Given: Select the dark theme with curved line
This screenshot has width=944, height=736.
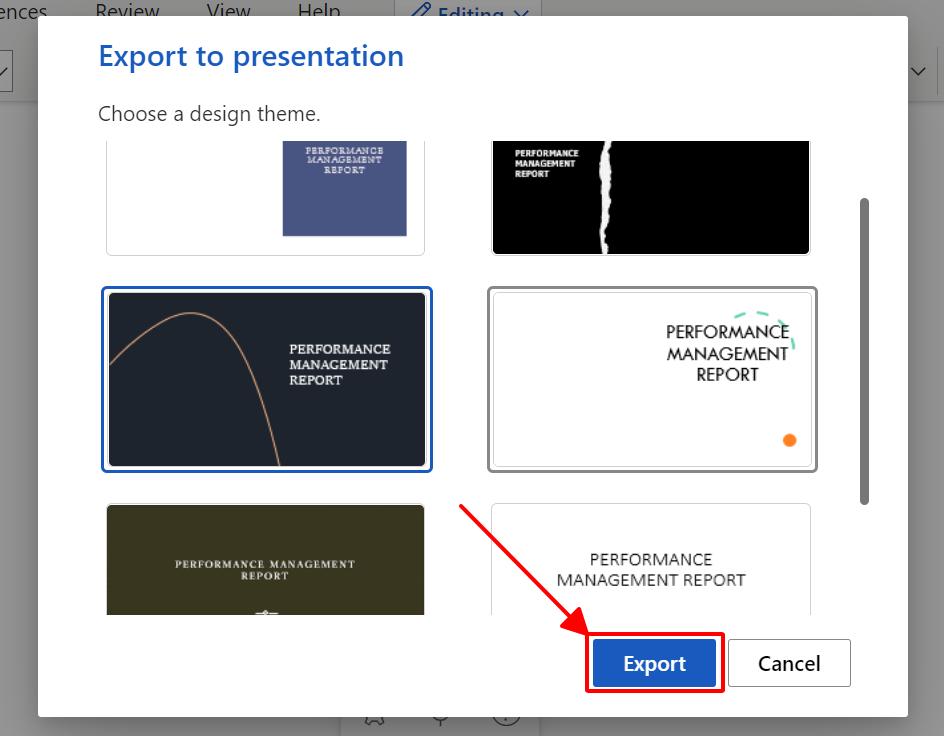Looking at the screenshot, I should point(266,379).
